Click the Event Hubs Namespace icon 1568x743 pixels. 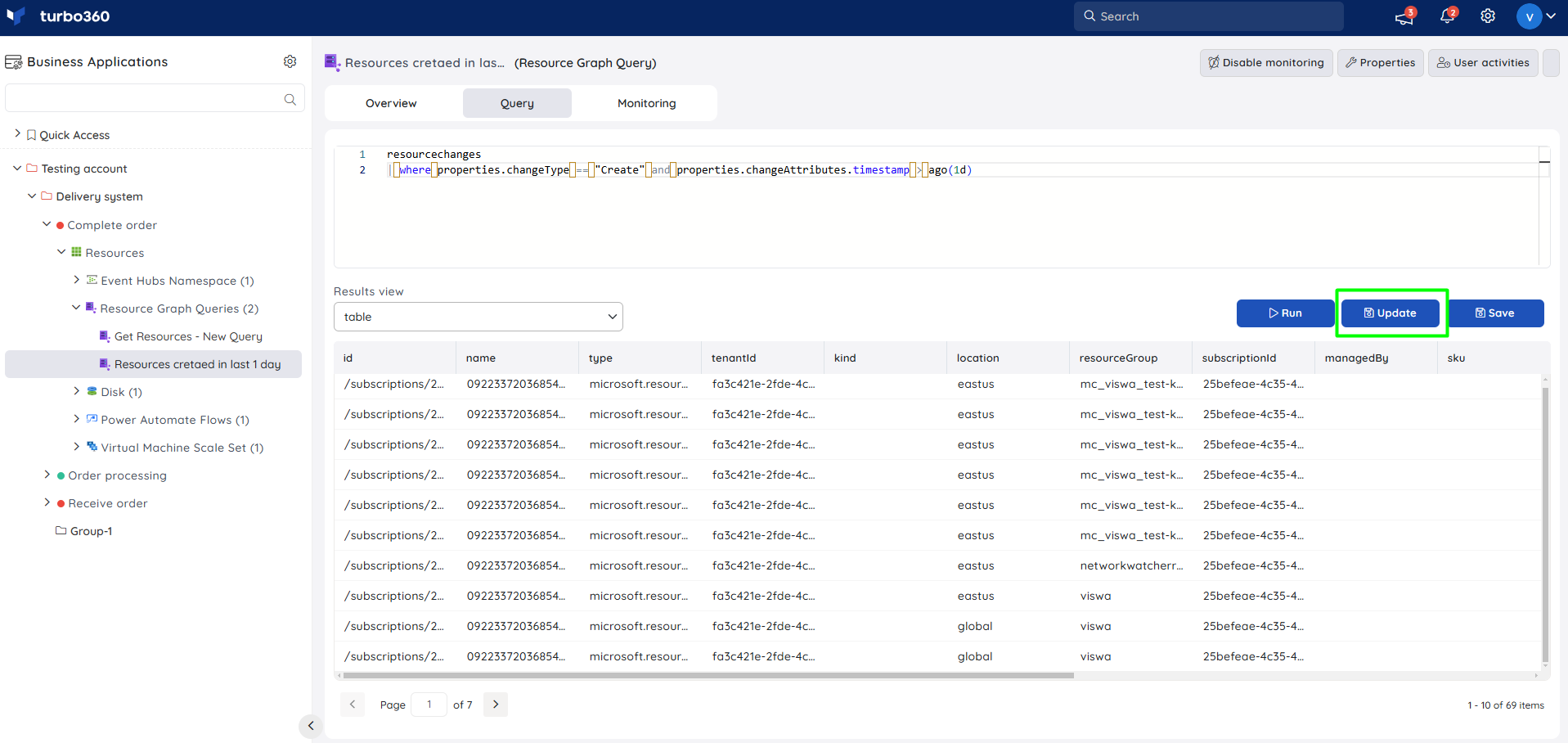[x=92, y=280]
